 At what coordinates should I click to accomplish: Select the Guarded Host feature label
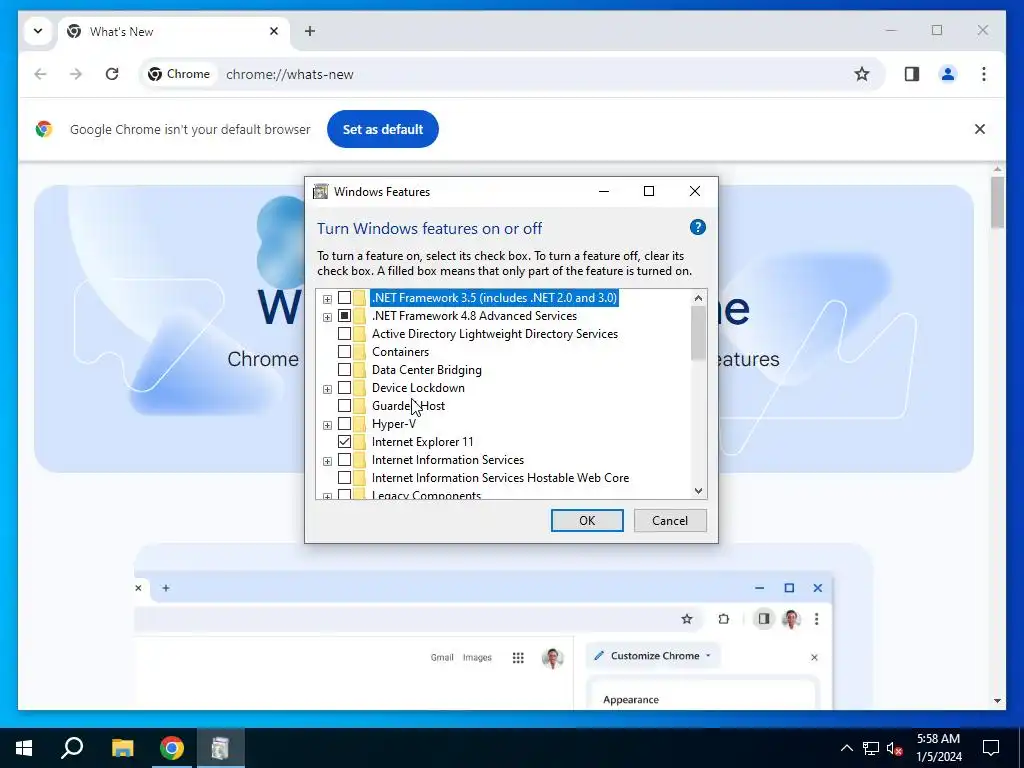click(x=408, y=406)
